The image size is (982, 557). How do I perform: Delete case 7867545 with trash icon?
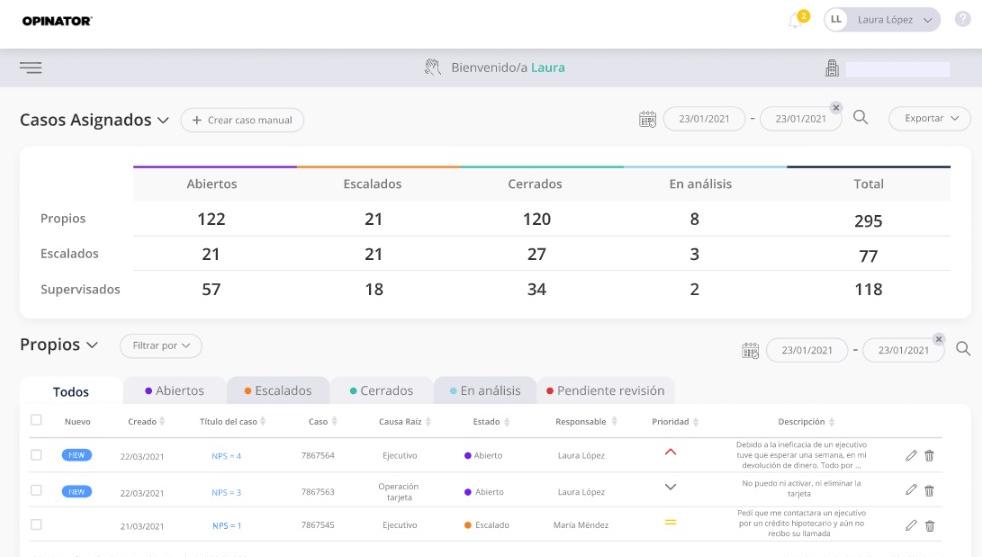pos(929,526)
